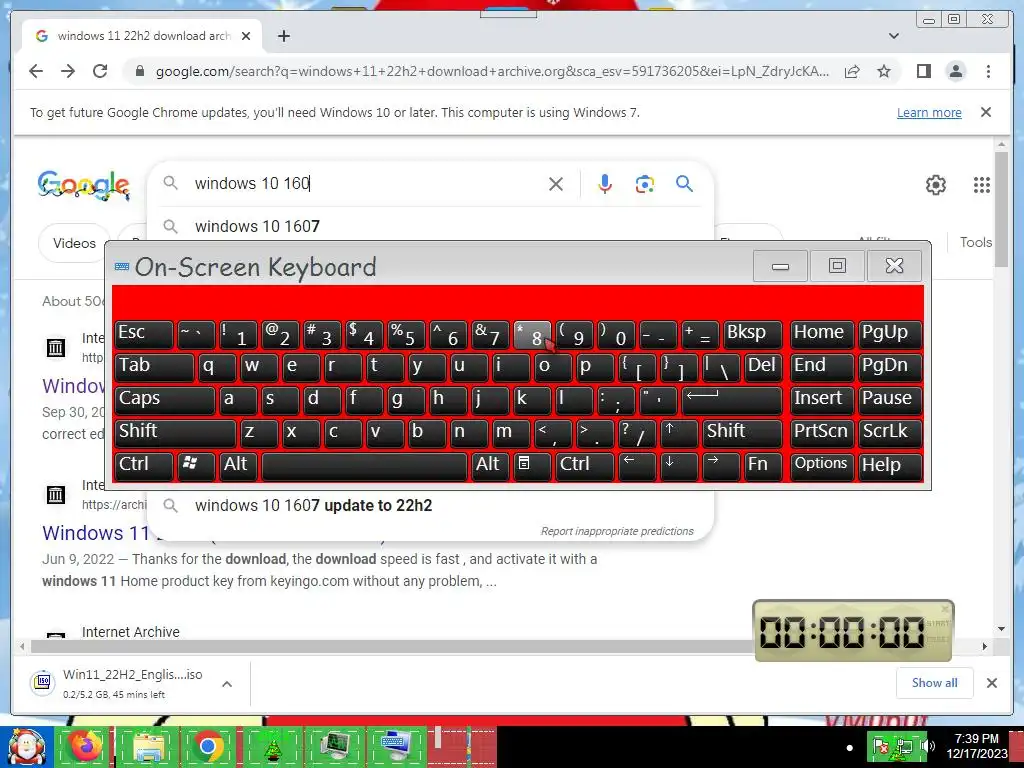Viewport: 1024px width, 768px height.
Task: Tap the space bar on On-Screen Keyboard
Action: click(364, 466)
